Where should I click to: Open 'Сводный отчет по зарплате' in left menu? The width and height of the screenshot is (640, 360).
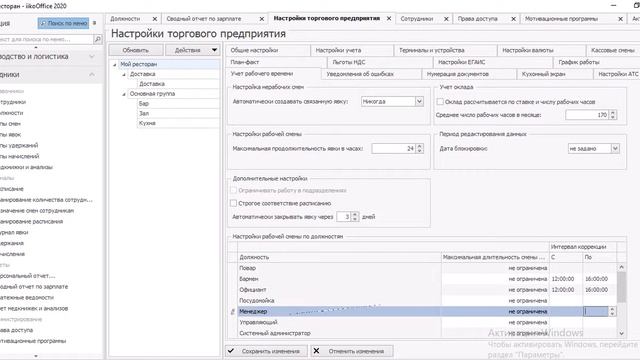tap(35, 287)
